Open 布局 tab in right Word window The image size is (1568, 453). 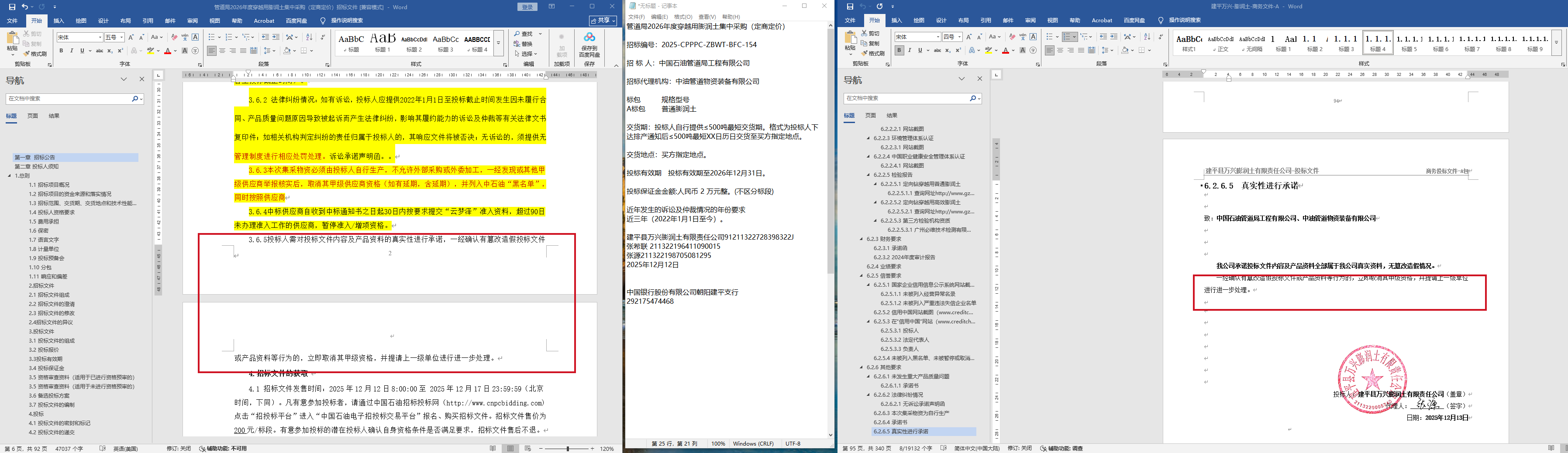pos(963,20)
